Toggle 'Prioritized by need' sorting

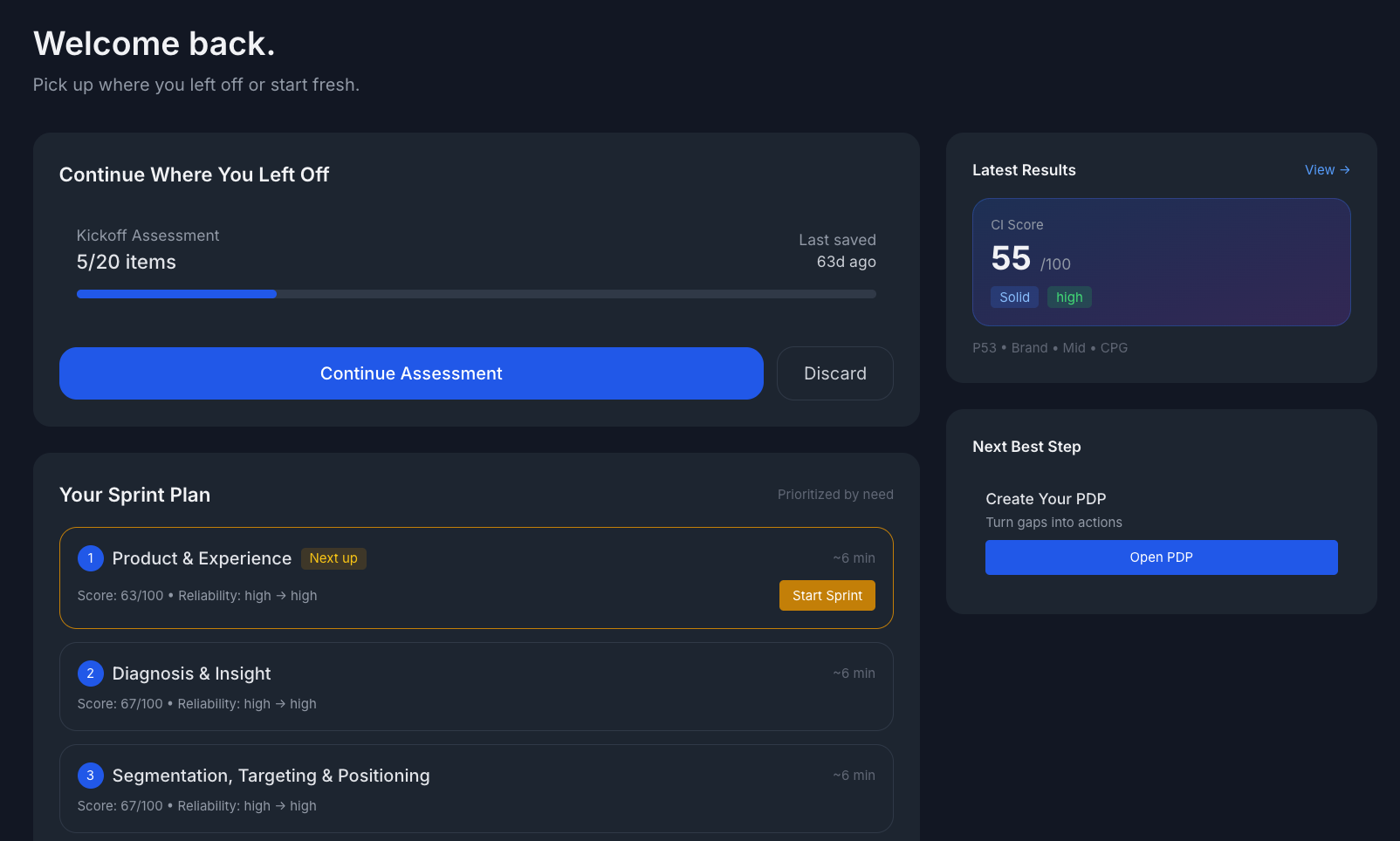[x=835, y=494]
